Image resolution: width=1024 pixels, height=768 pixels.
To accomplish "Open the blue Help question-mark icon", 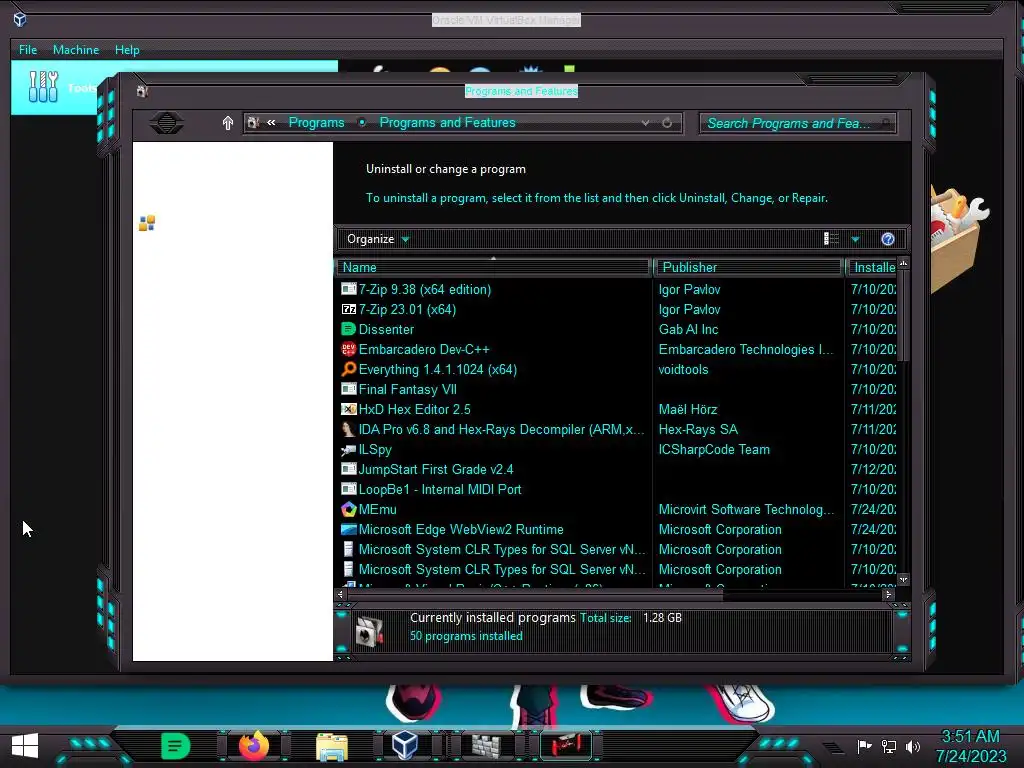I will (888, 239).
